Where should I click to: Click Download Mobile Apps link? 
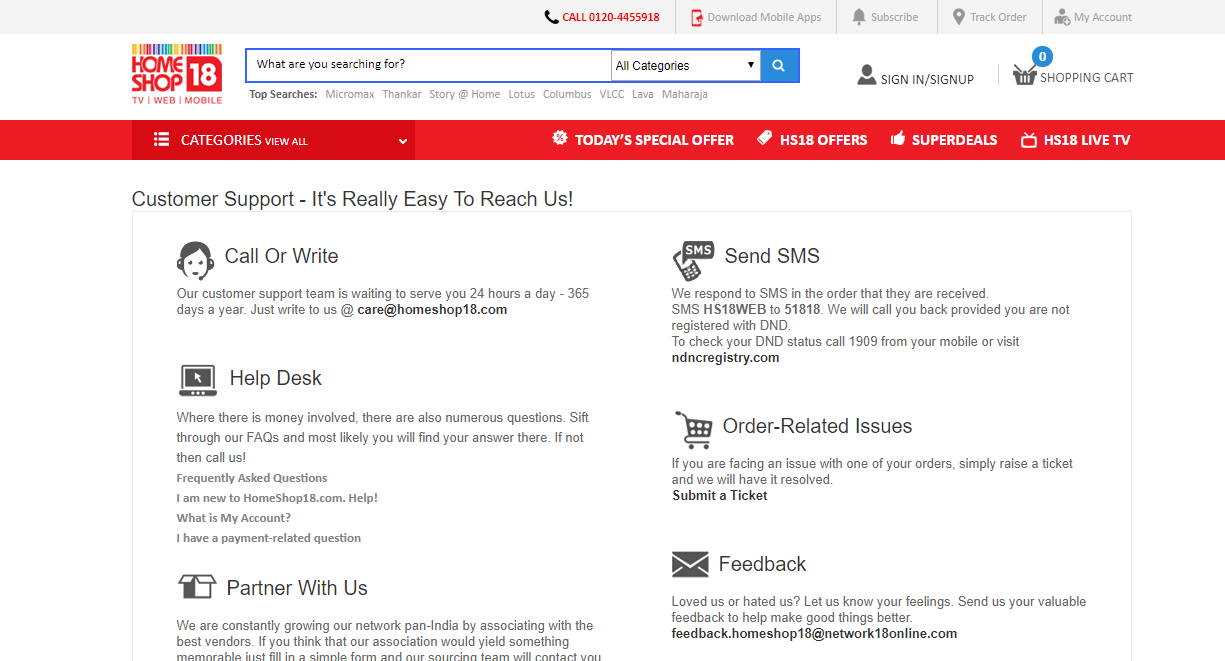pyautogui.click(x=764, y=17)
